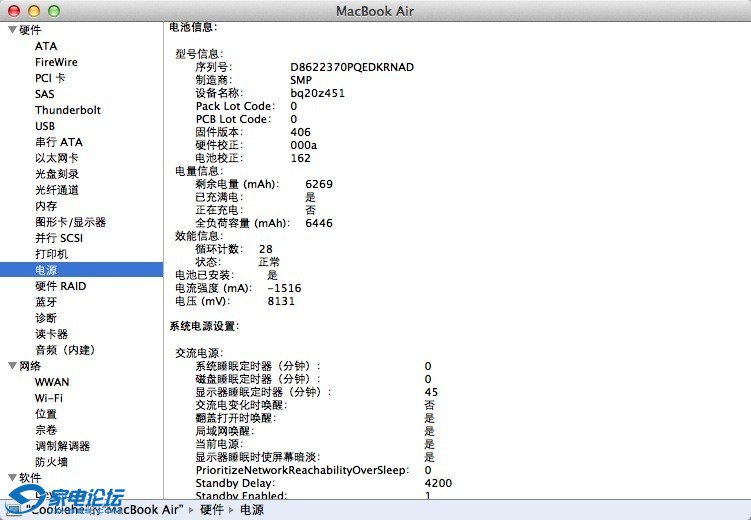Zoom the window with green button
The height and width of the screenshot is (520, 751).
coord(54,11)
